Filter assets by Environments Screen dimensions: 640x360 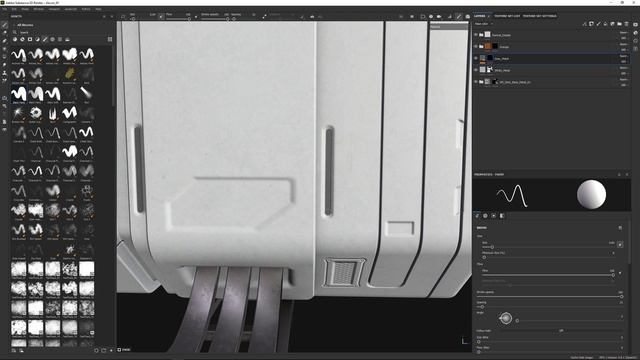[67, 39]
